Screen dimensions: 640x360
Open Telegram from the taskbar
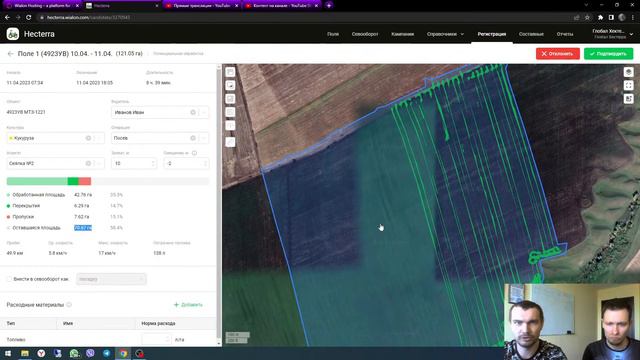[x=107, y=353]
